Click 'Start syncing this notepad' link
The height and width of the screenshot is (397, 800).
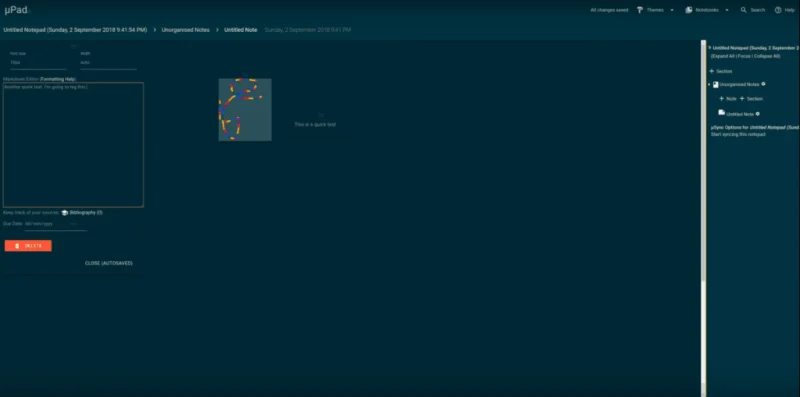tap(738, 134)
